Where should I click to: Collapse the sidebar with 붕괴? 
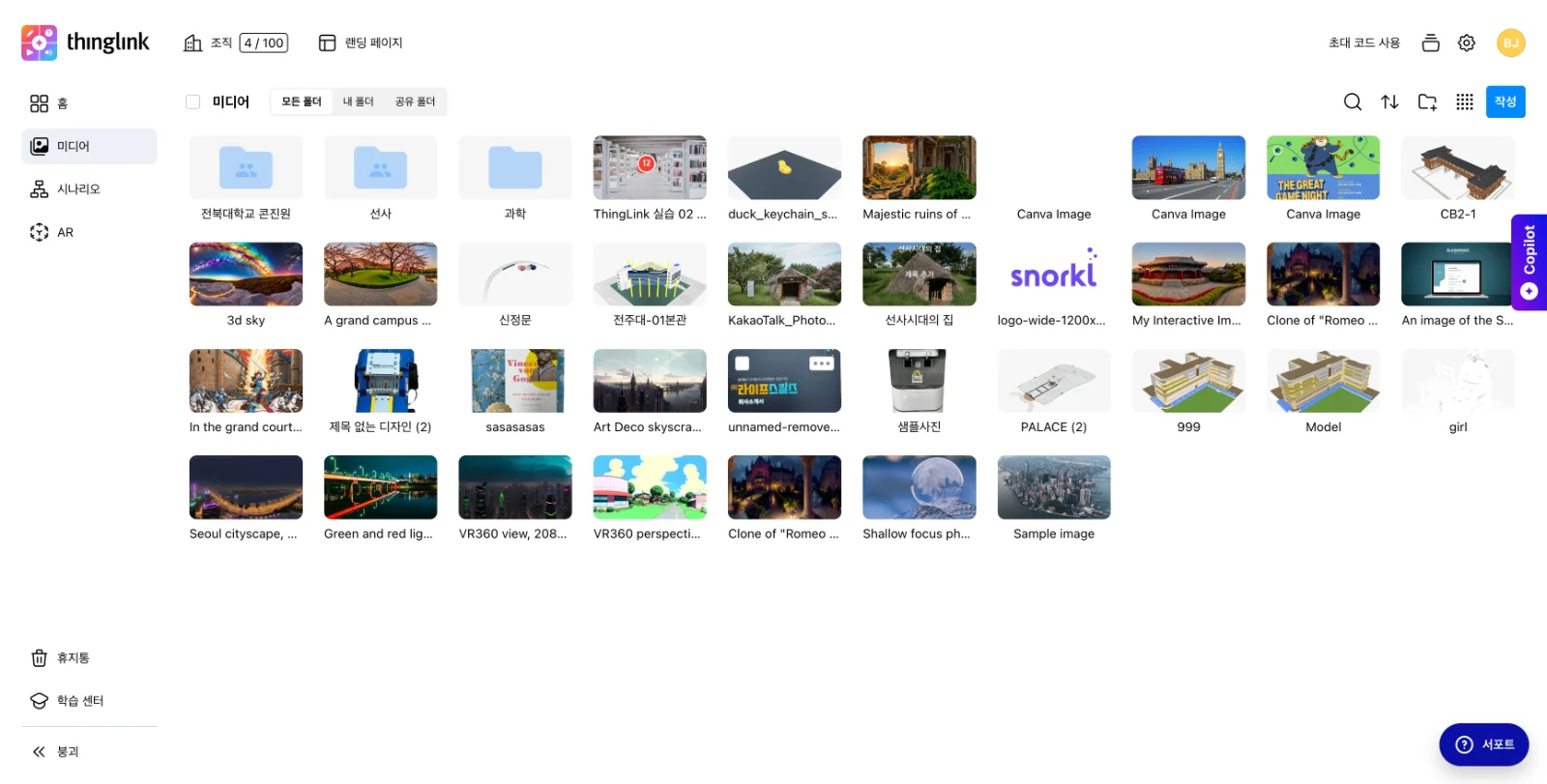(89, 752)
